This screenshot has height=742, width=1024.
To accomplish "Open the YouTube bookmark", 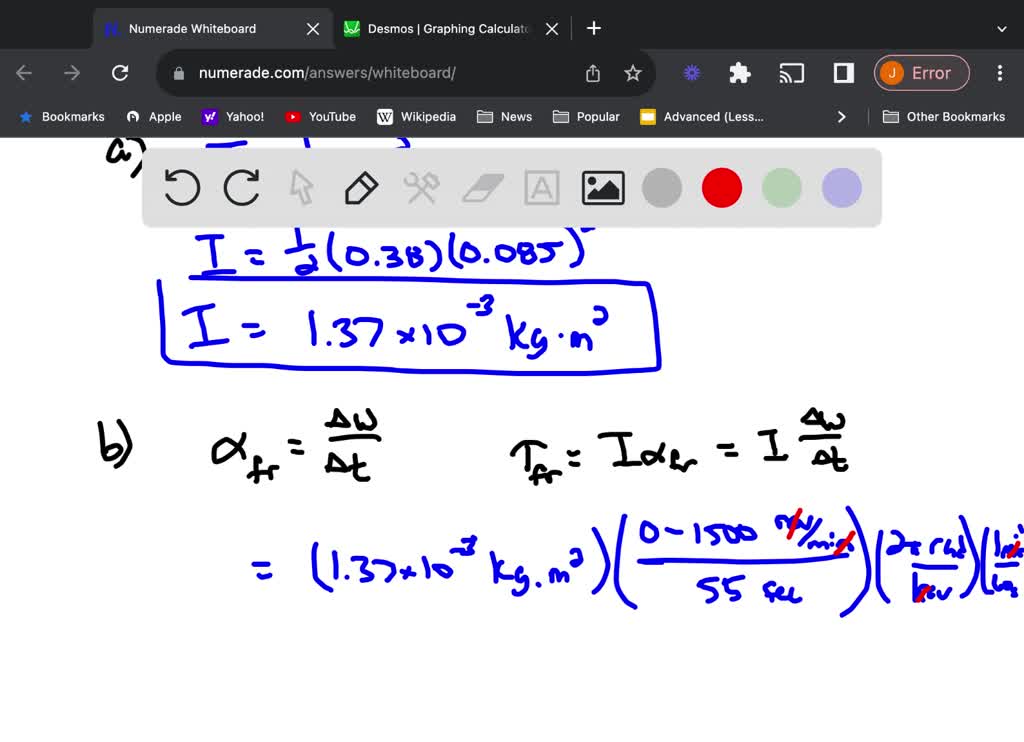I will coord(321,117).
